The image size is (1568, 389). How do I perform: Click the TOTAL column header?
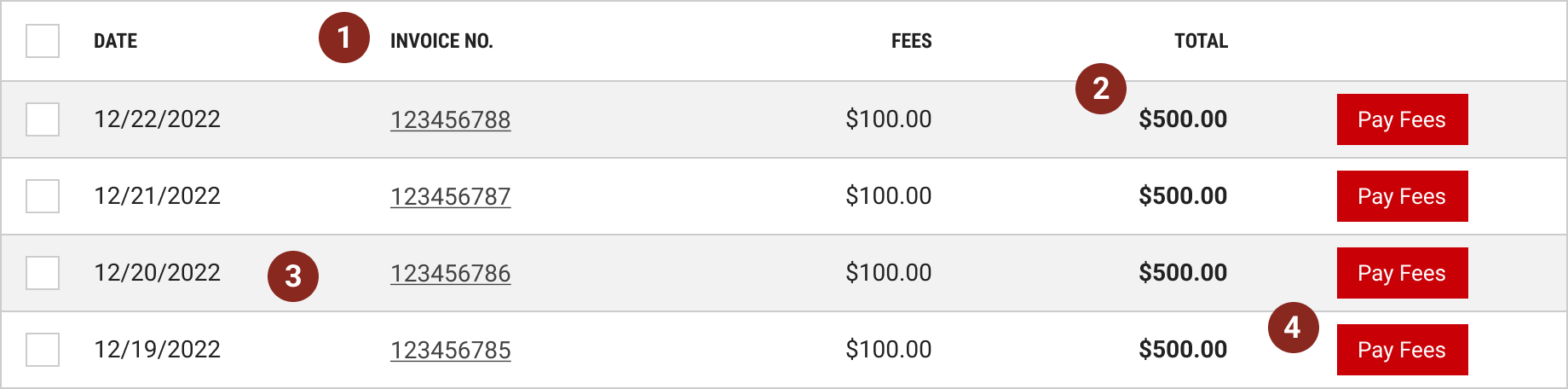tap(1201, 41)
